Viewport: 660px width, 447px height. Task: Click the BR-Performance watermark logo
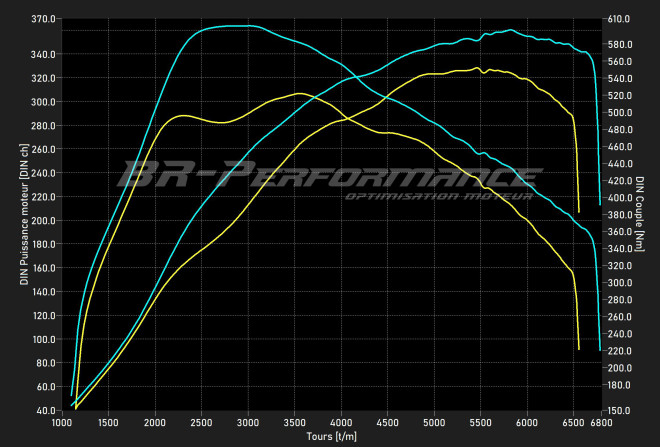coord(330,176)
